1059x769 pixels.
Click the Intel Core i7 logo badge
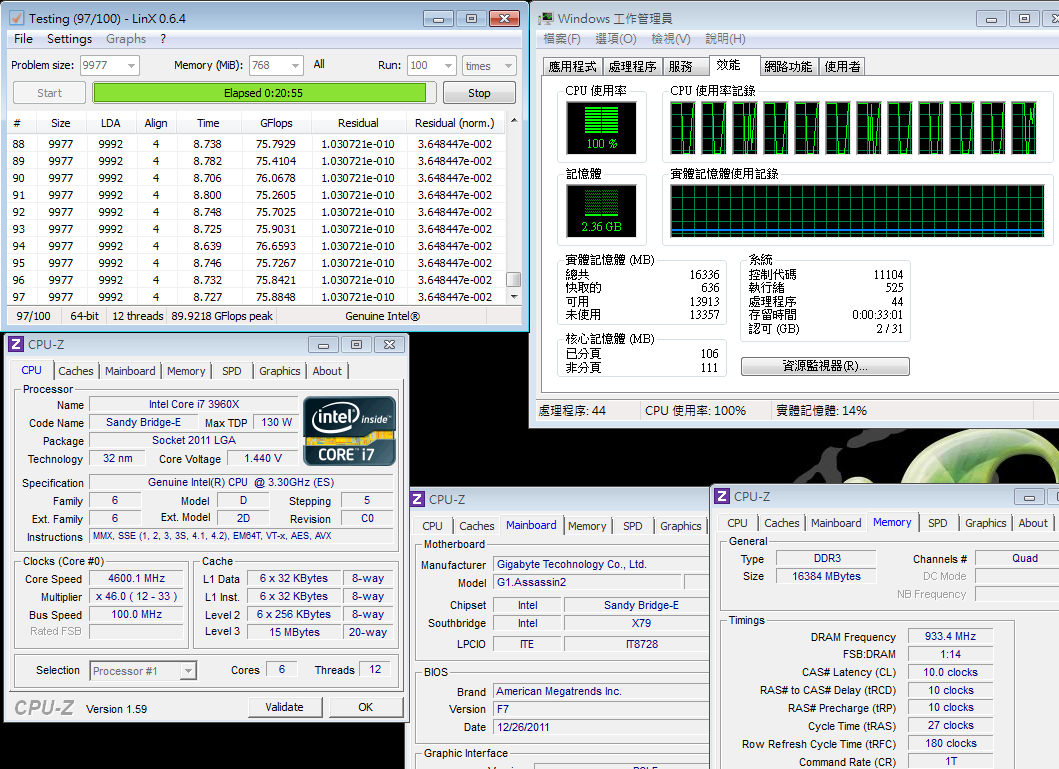coord(349,431)
